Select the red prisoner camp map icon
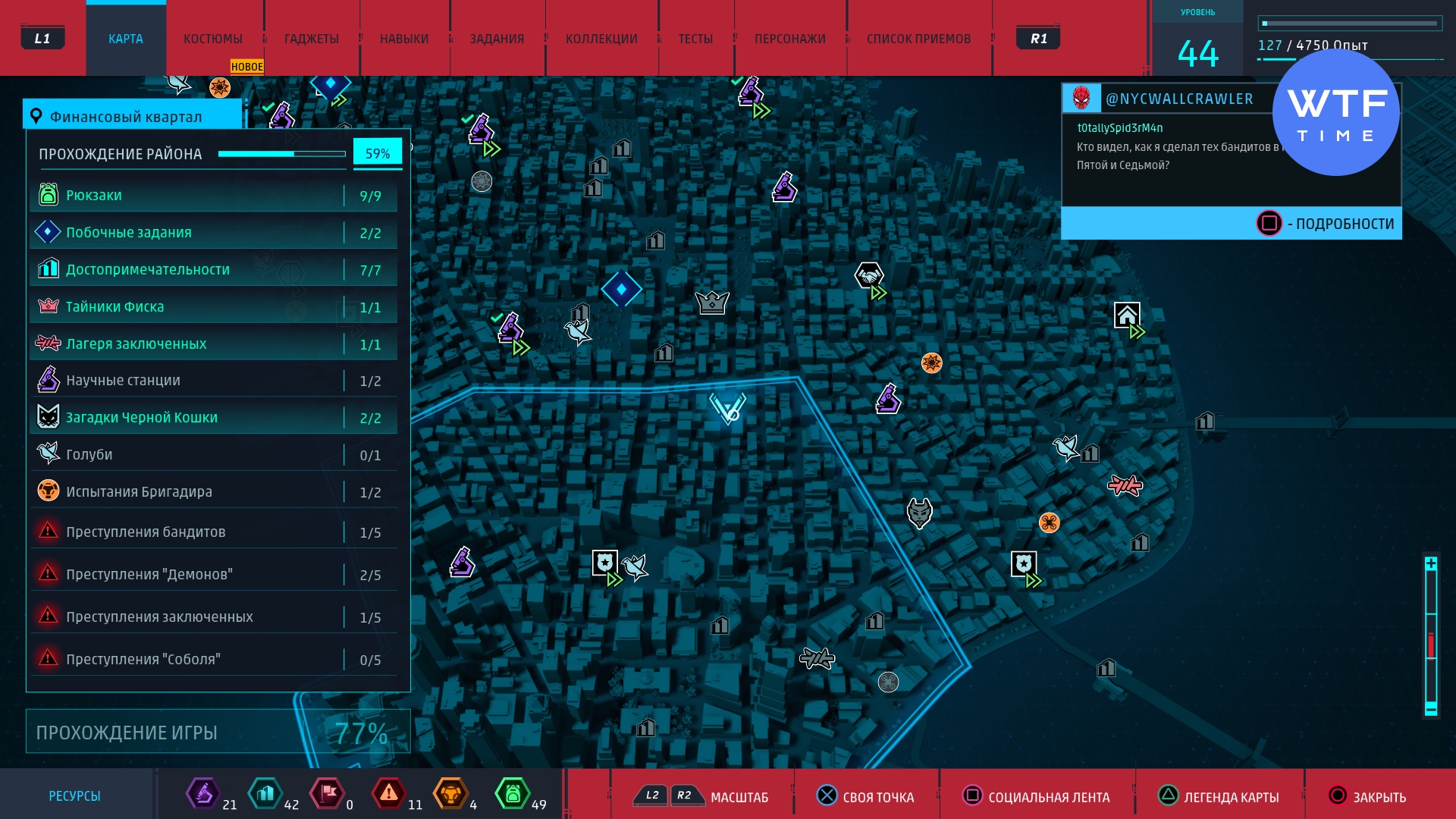Viewport: 1456px width, 819px height. [1124, 485]
